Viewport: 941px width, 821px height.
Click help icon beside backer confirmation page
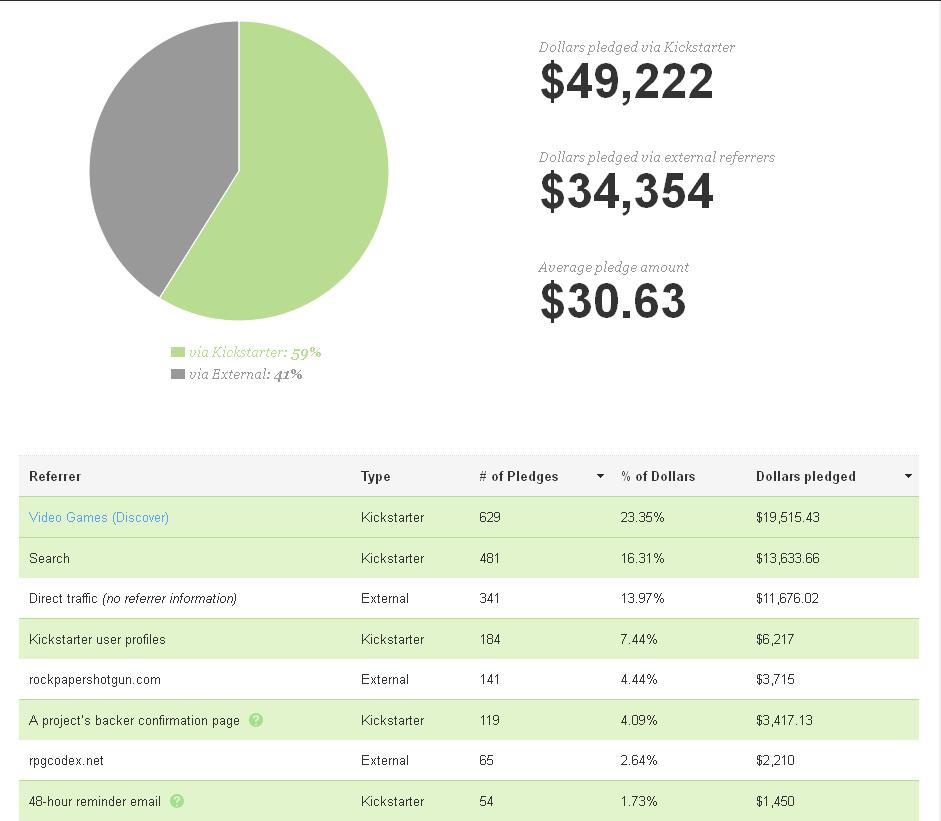click(256, 720)
